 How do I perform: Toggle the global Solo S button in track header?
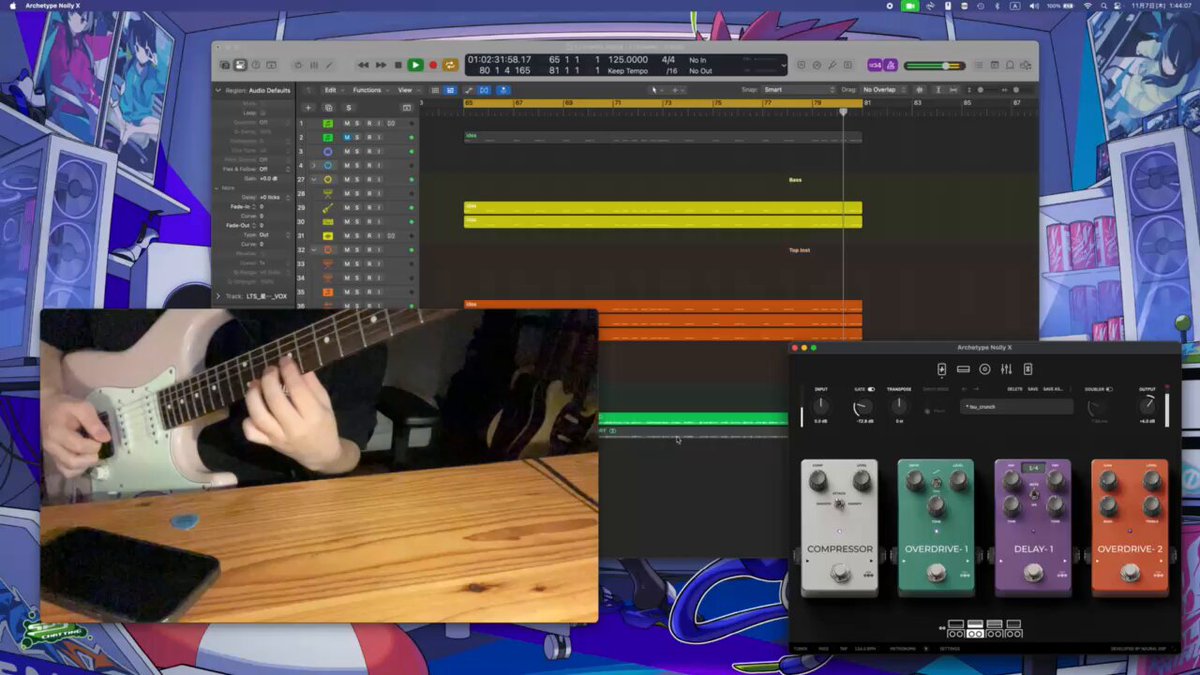(348, 108)
